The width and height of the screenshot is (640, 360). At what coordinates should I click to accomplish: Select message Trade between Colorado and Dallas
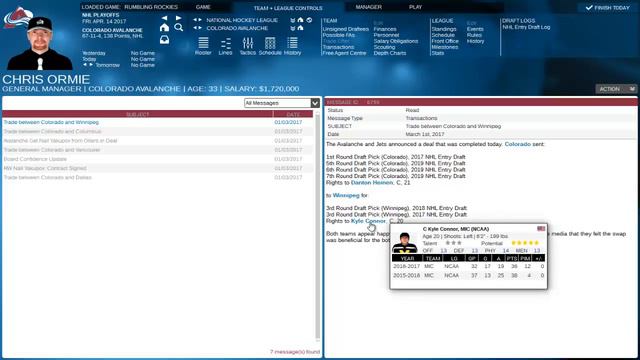point(158,178)
